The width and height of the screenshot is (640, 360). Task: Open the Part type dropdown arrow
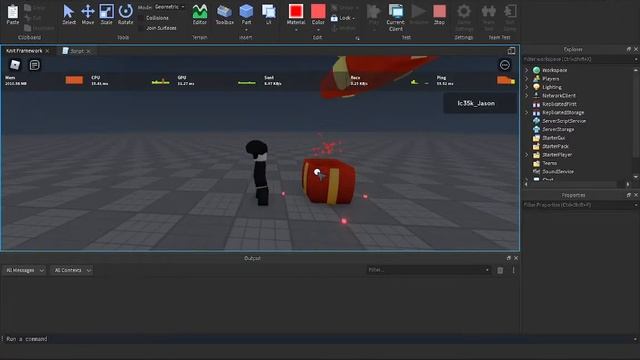pyautogui.click(x=246, y=29)
